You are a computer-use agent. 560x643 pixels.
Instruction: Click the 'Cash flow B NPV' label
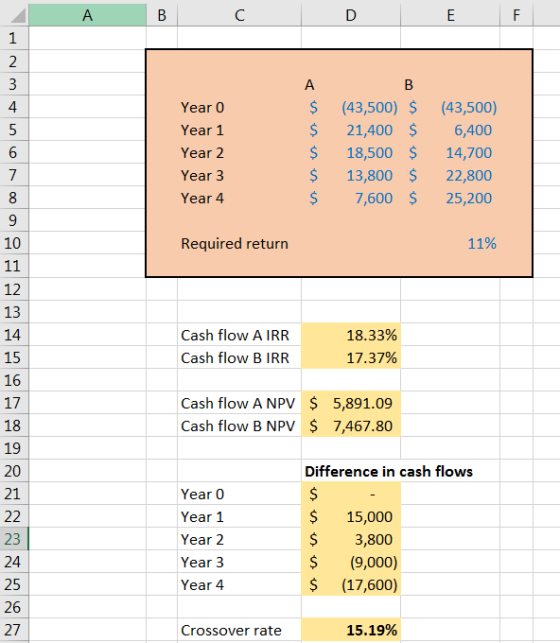[x=238, y=426]
